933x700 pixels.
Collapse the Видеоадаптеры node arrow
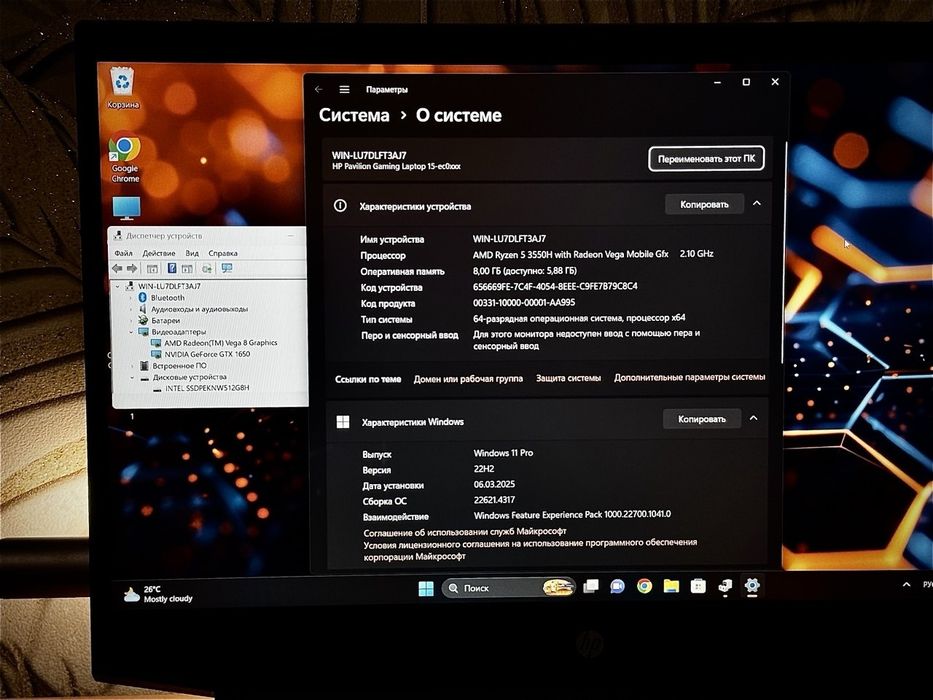(132, 332)
